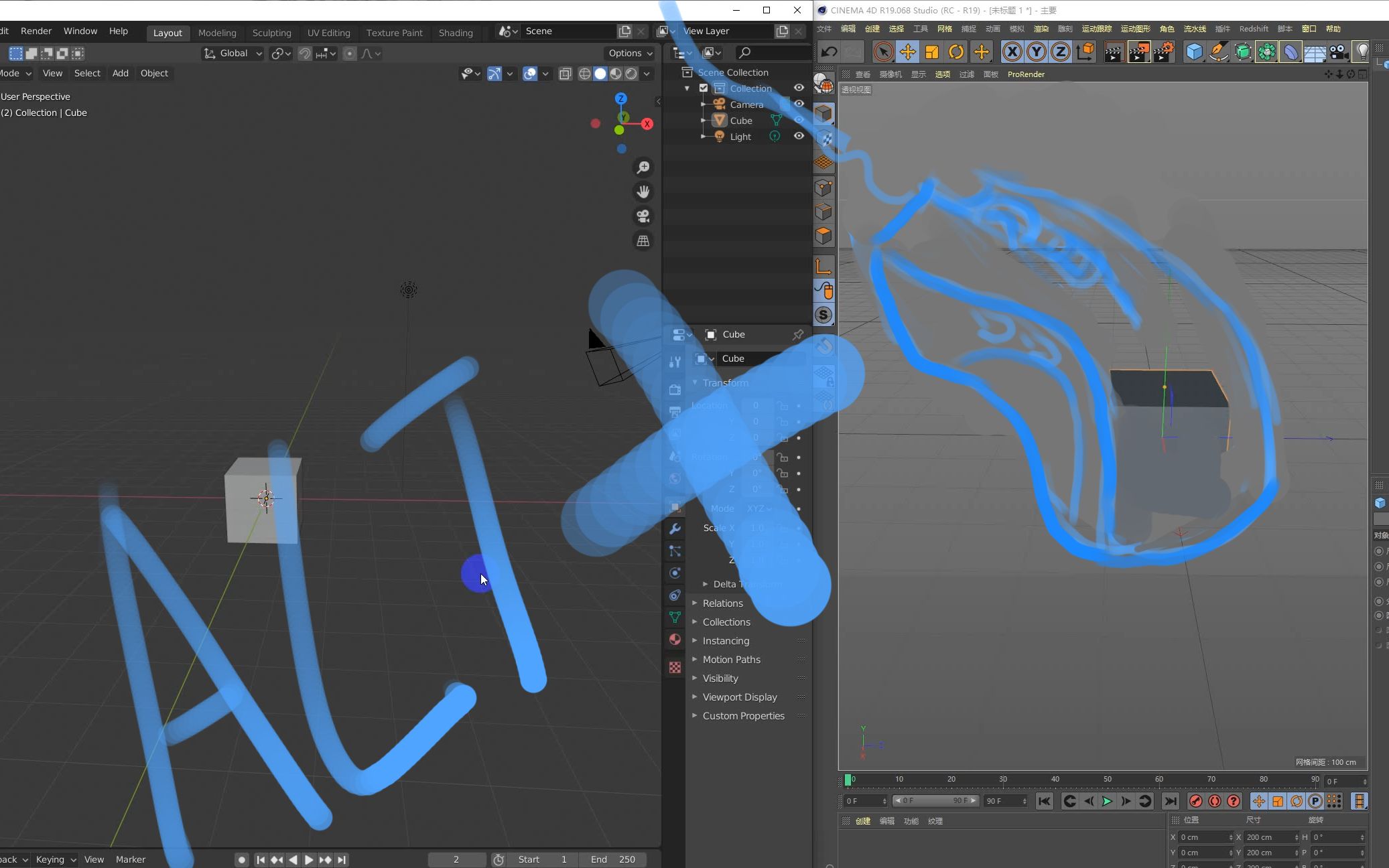Open the rotation Mode XYZ dropdown

758,508
